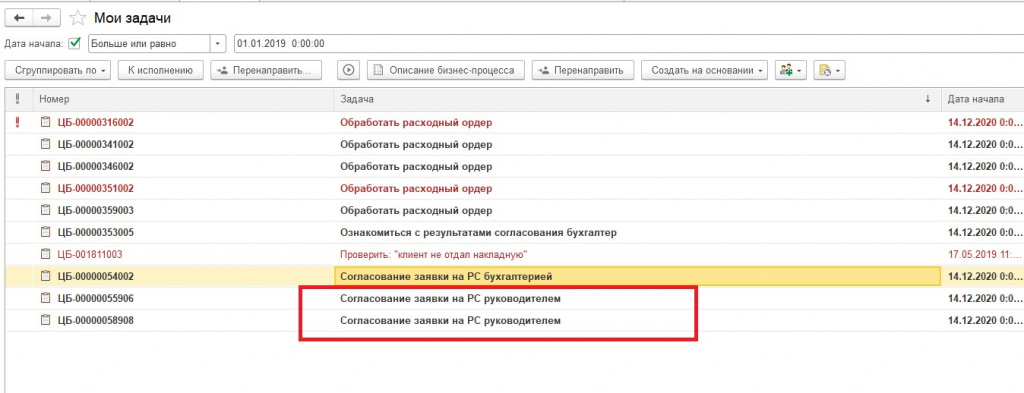Open task Согласование заявки на РС бухгалтерией

(446, 276)
